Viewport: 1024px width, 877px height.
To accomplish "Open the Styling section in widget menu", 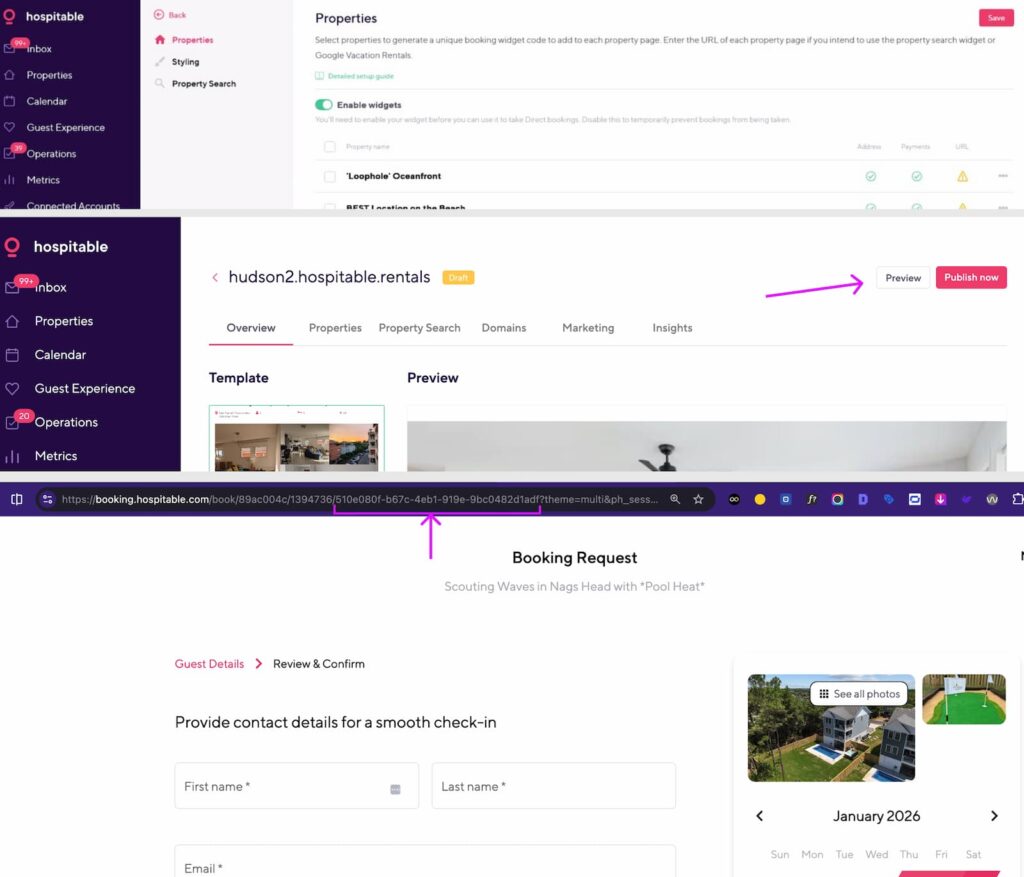I will click(185, 62).
